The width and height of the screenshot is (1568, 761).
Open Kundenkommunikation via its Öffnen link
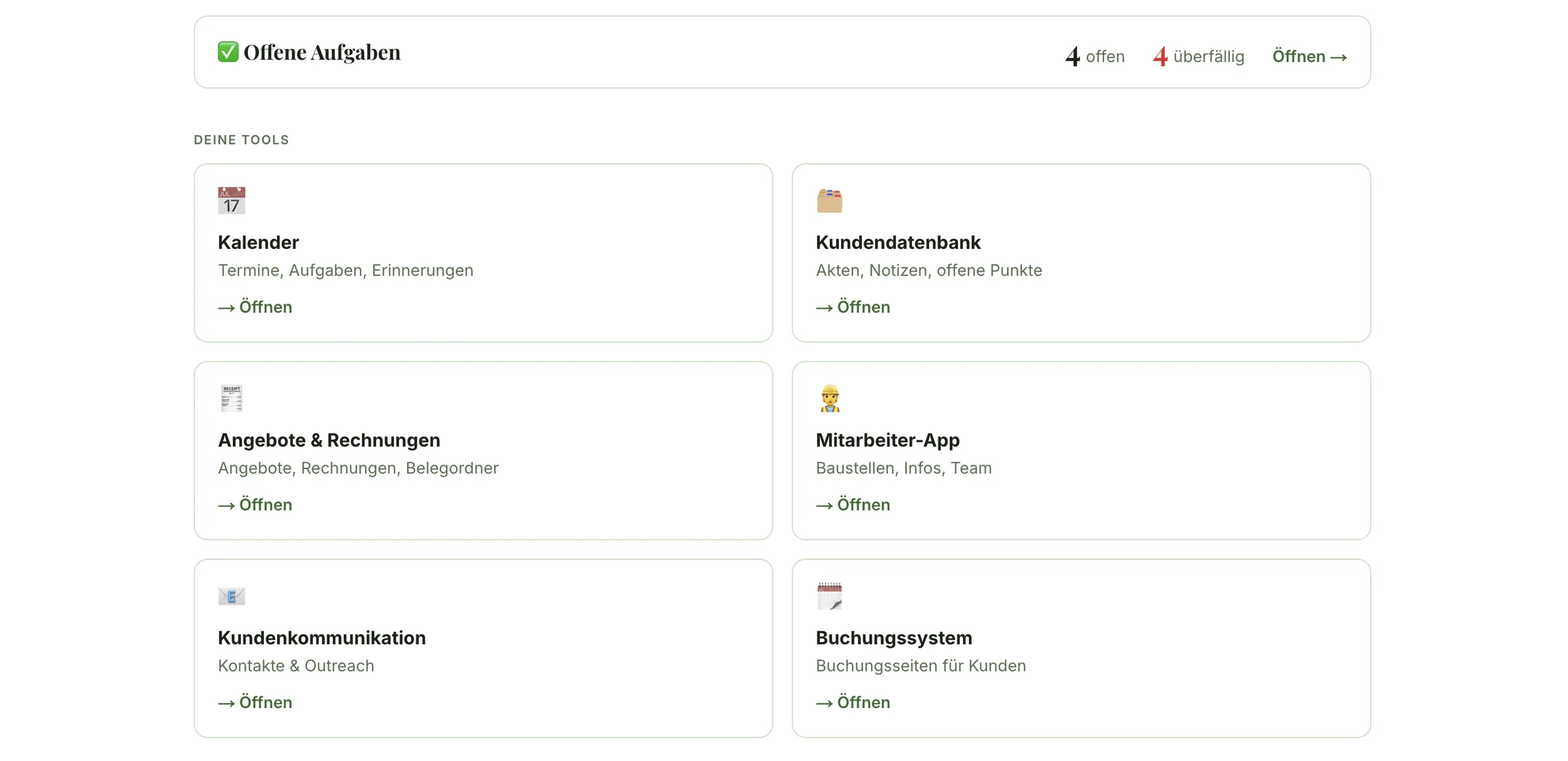click(255, 703)
